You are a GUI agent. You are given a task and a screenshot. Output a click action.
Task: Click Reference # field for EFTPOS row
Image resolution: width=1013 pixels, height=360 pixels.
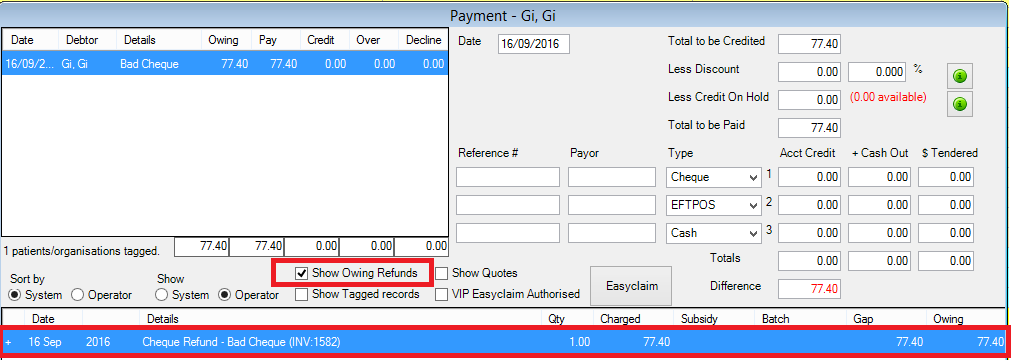508,205
